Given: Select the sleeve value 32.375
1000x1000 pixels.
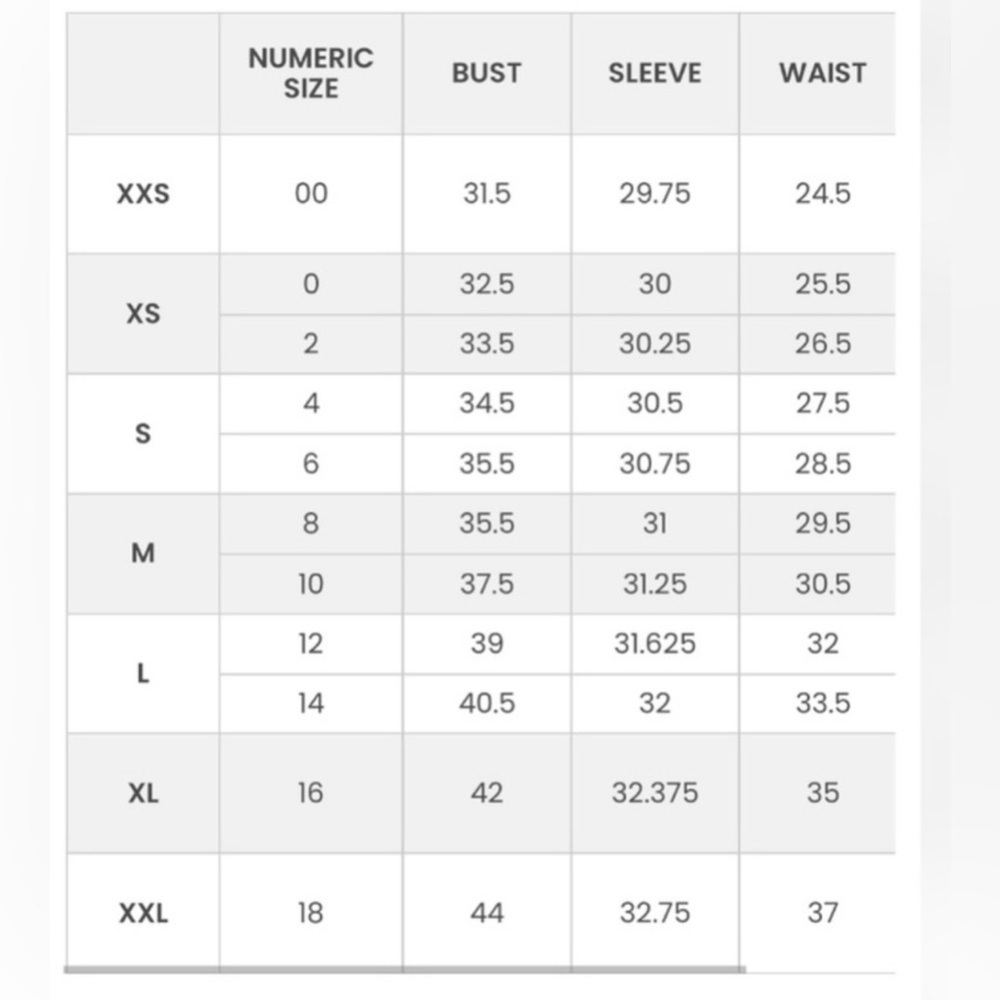Looking at the screenshot, I should [x=655, y=793].
